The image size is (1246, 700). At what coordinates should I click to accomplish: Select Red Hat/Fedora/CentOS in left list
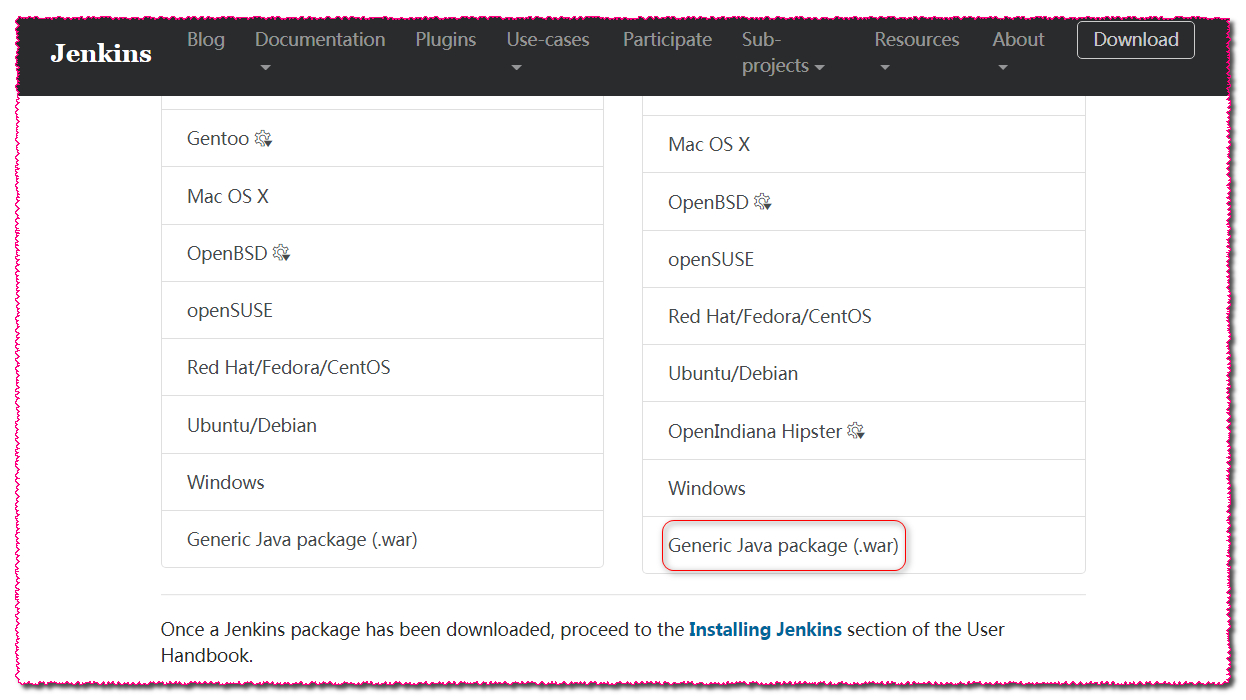point(382,367)
